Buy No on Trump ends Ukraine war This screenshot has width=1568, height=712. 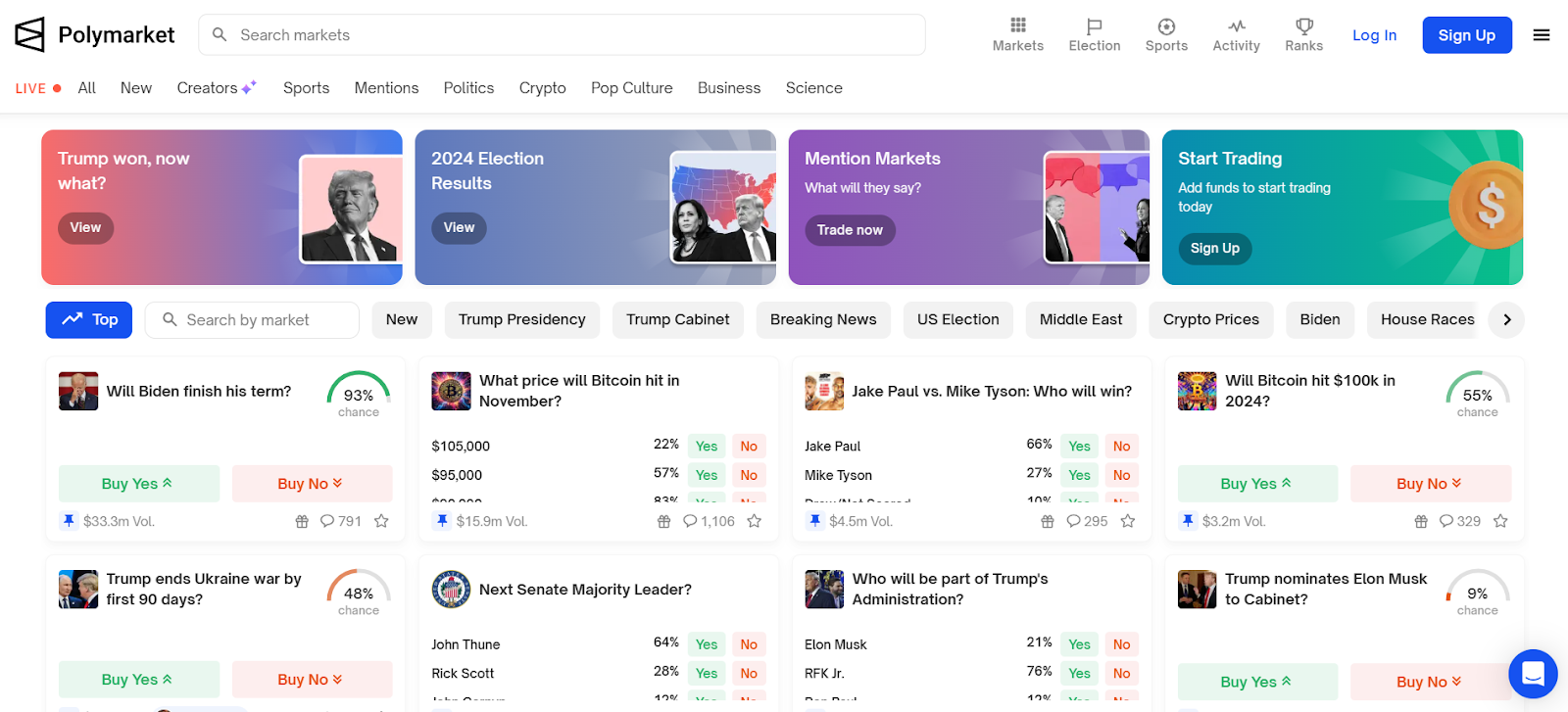pyautogui.click(x=312, y=680)
